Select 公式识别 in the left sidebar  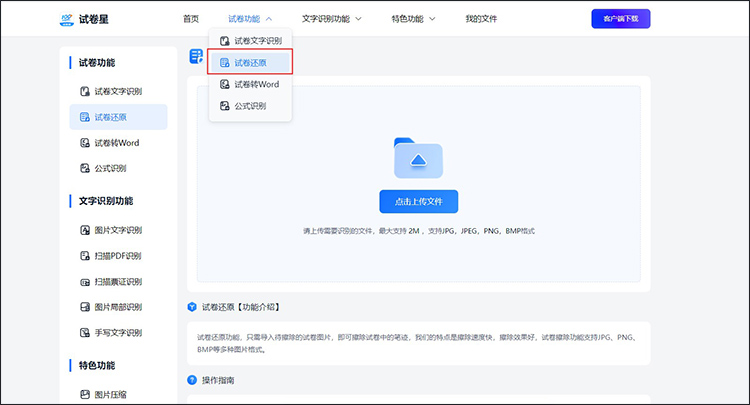(x=118, y=168)
